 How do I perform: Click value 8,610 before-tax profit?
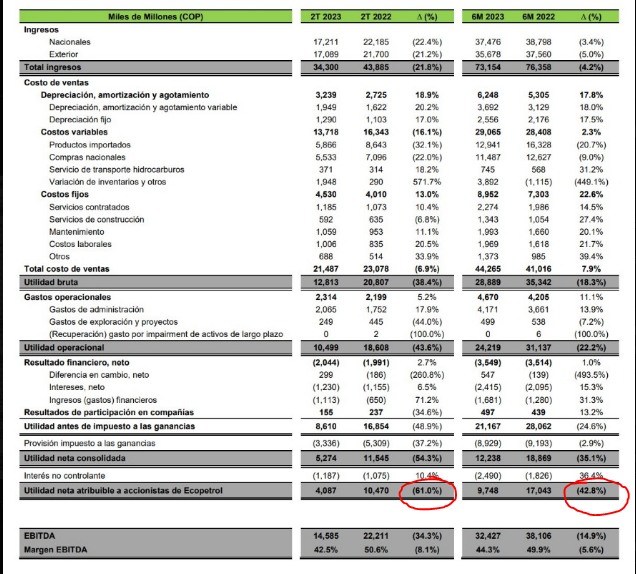pyautogui.click(x=326, y=426)
